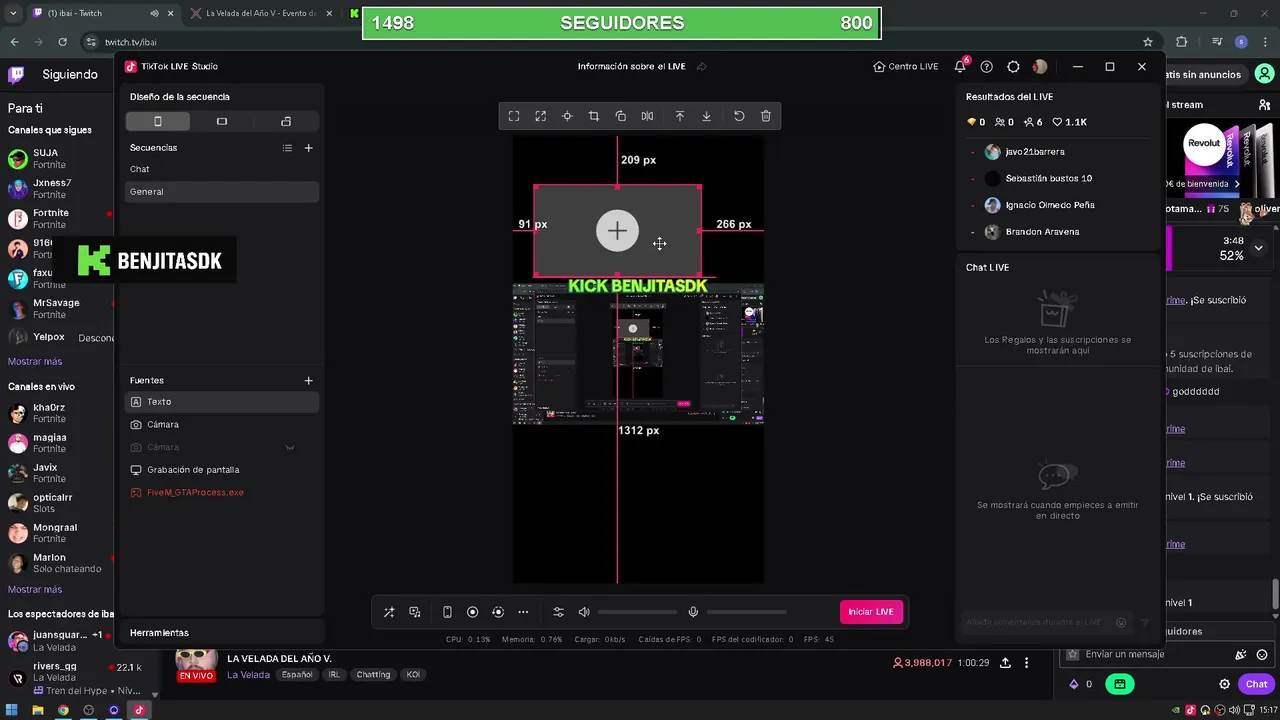This screenshot has width=1280, height=720.
Task: Select the portrait layout button
Action: click(x=157, y=121)
